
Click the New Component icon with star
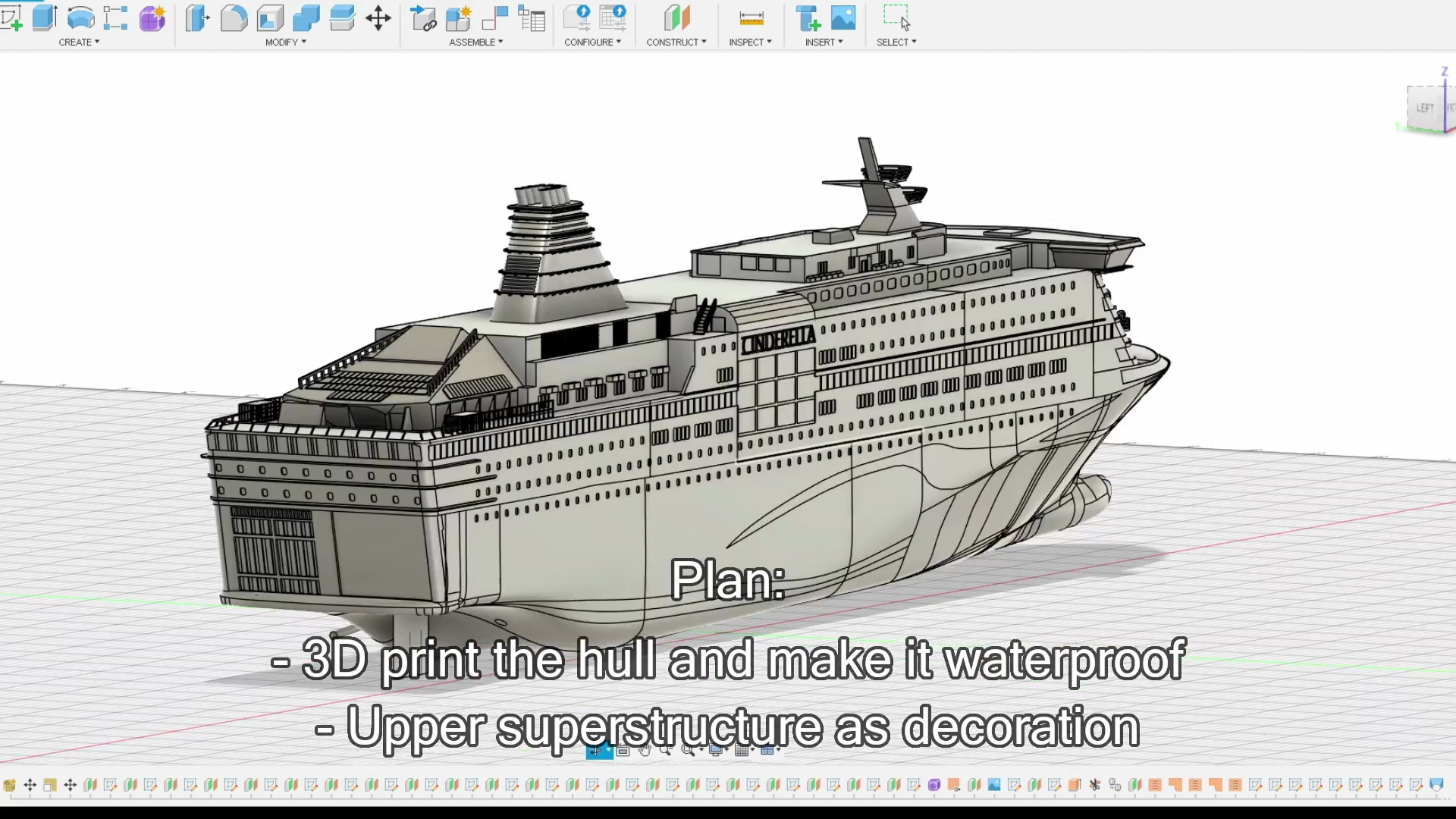(x=459, y=18)
